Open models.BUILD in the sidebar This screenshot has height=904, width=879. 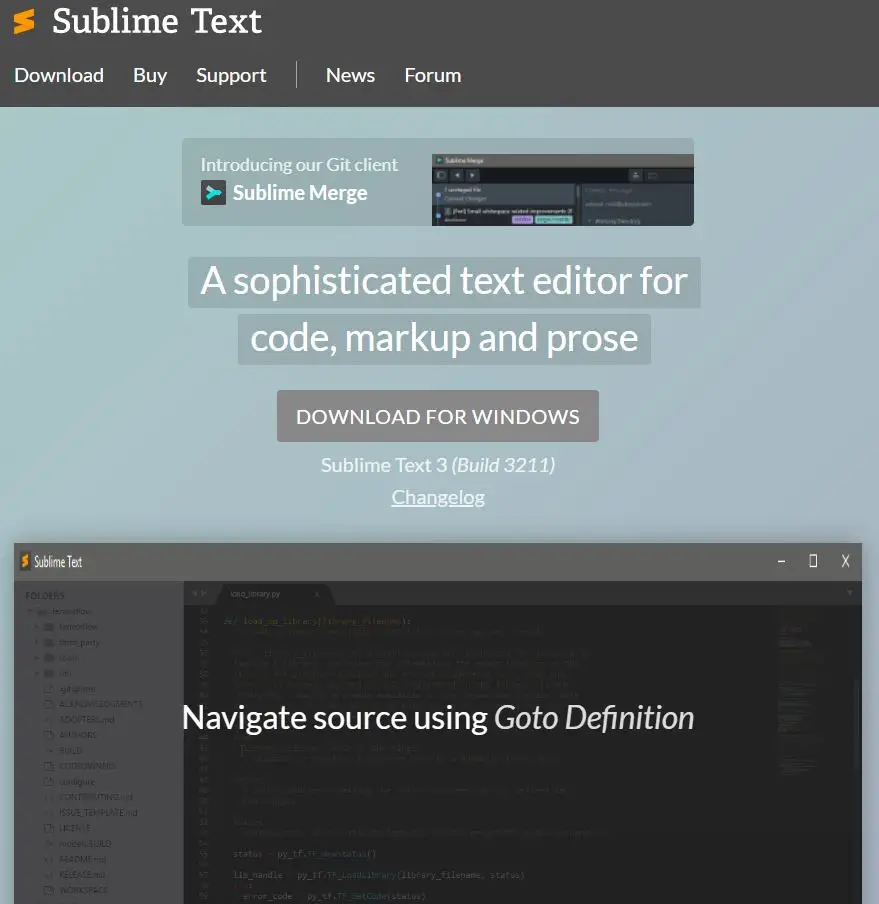[x=85, y=843]
